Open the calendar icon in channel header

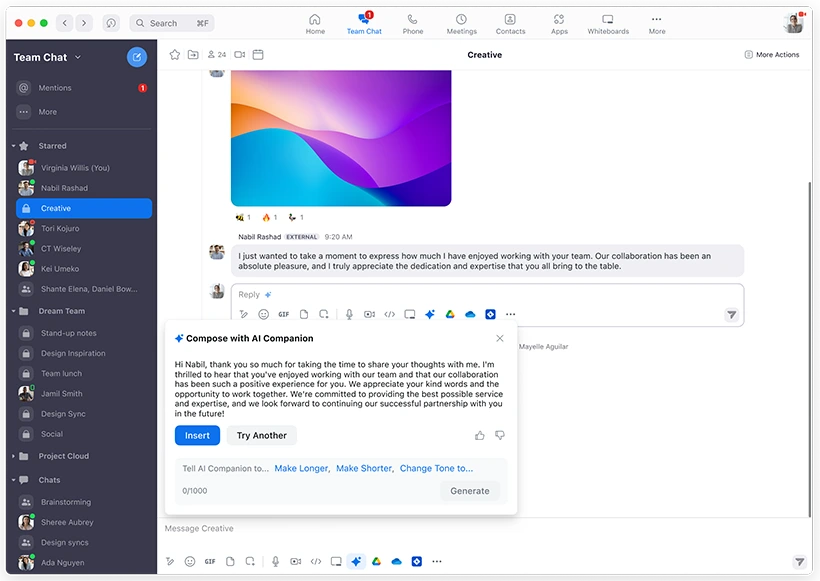tap(259, 55)
